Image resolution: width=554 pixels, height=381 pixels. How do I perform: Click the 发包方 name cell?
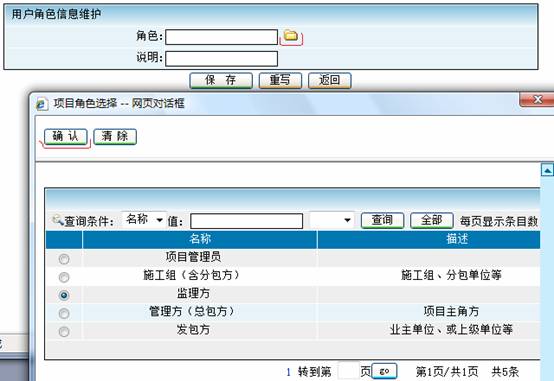(200, 330)
